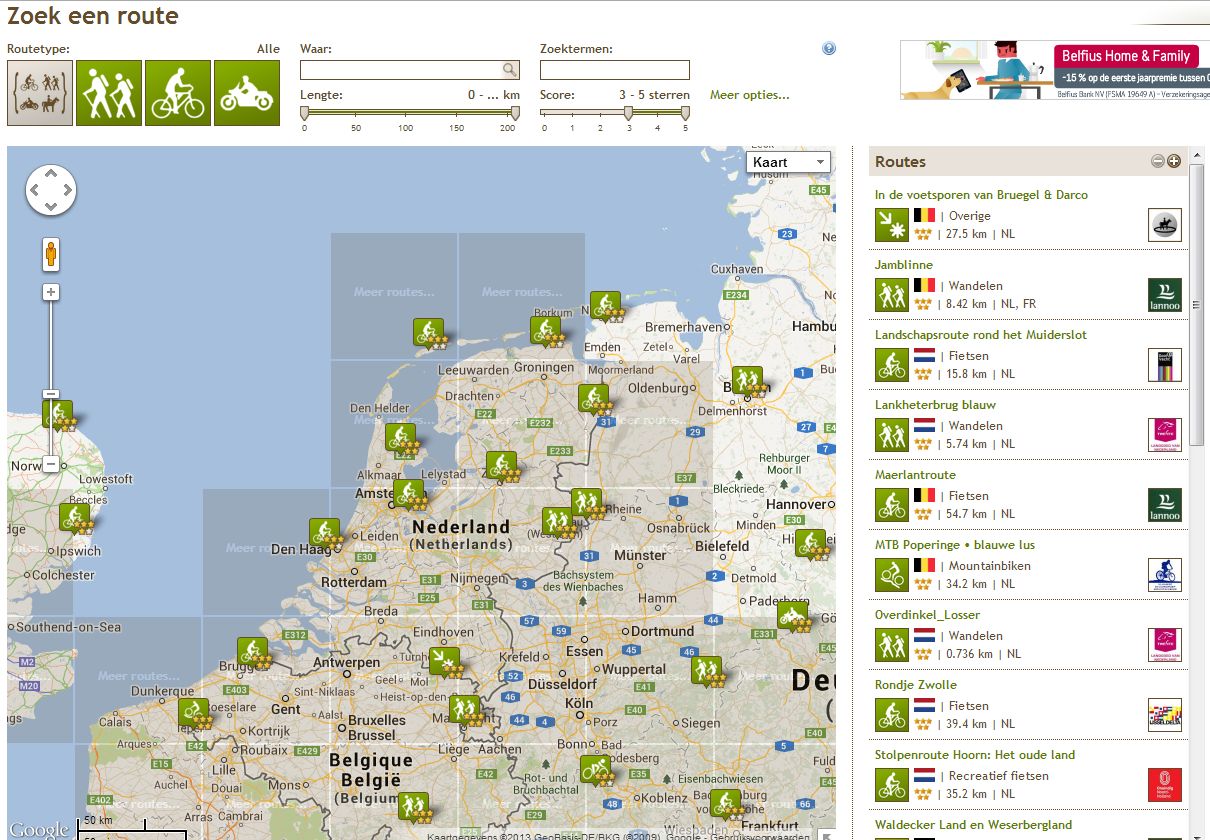1210x840 pixels.
Task: Open the Rondje Zwolle route
Action: 916,685
